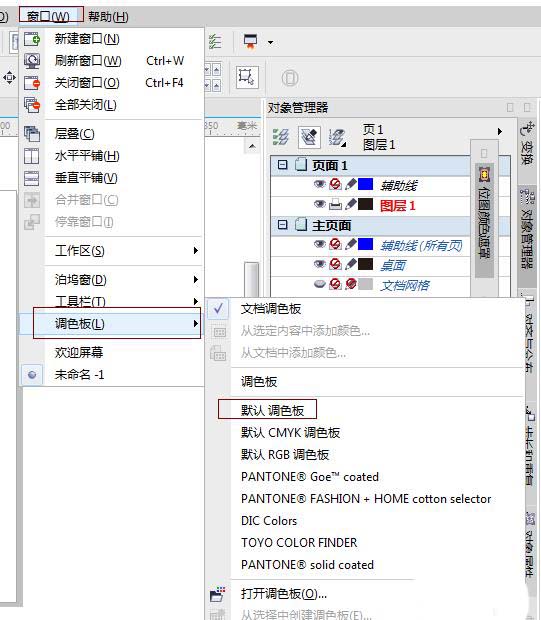Click the Close All icon beside 全部关闭

coord(32,105)
